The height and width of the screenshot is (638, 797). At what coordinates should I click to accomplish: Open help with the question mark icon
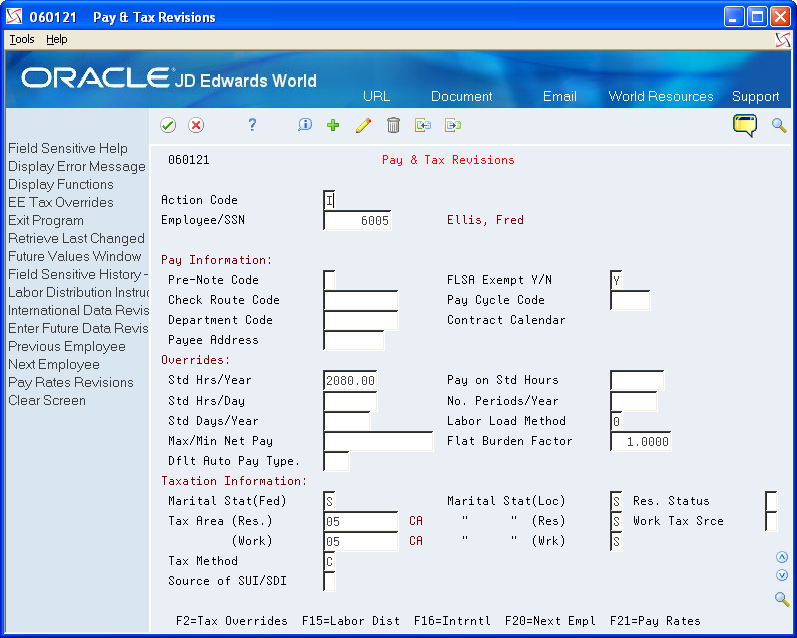pyautogui.click(x=252, y=125)
